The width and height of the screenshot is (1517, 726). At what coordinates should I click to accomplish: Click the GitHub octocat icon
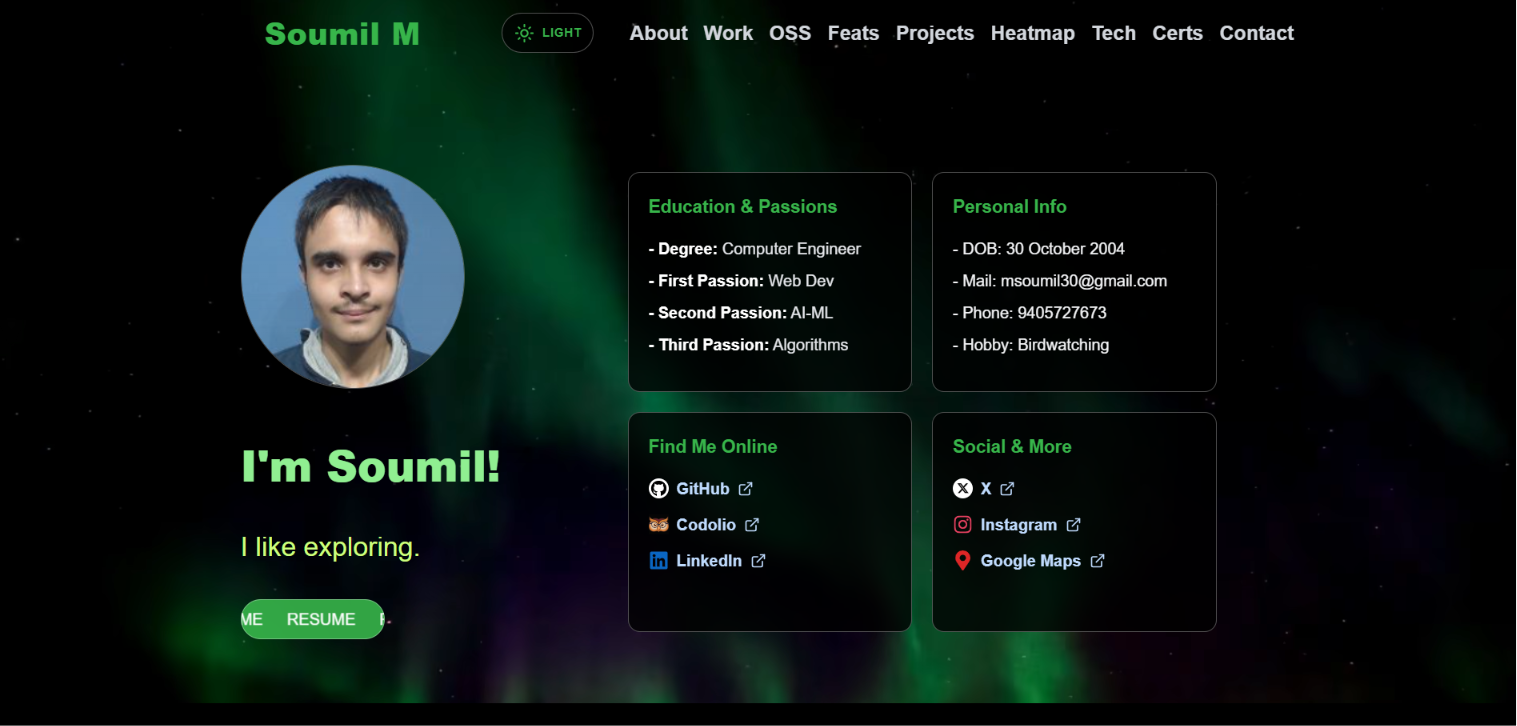pyautogui.click(x=658, y=488)
